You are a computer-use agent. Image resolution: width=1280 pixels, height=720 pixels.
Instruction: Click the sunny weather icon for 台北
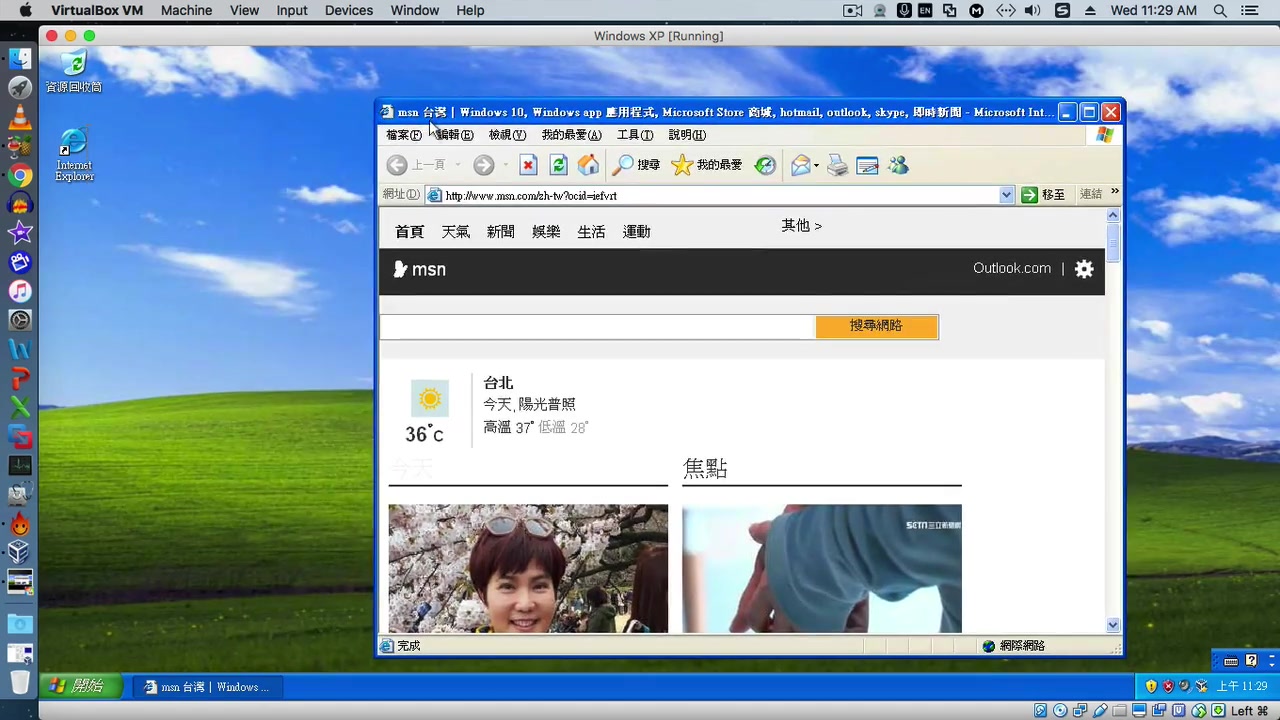click(x=430, y=399)
